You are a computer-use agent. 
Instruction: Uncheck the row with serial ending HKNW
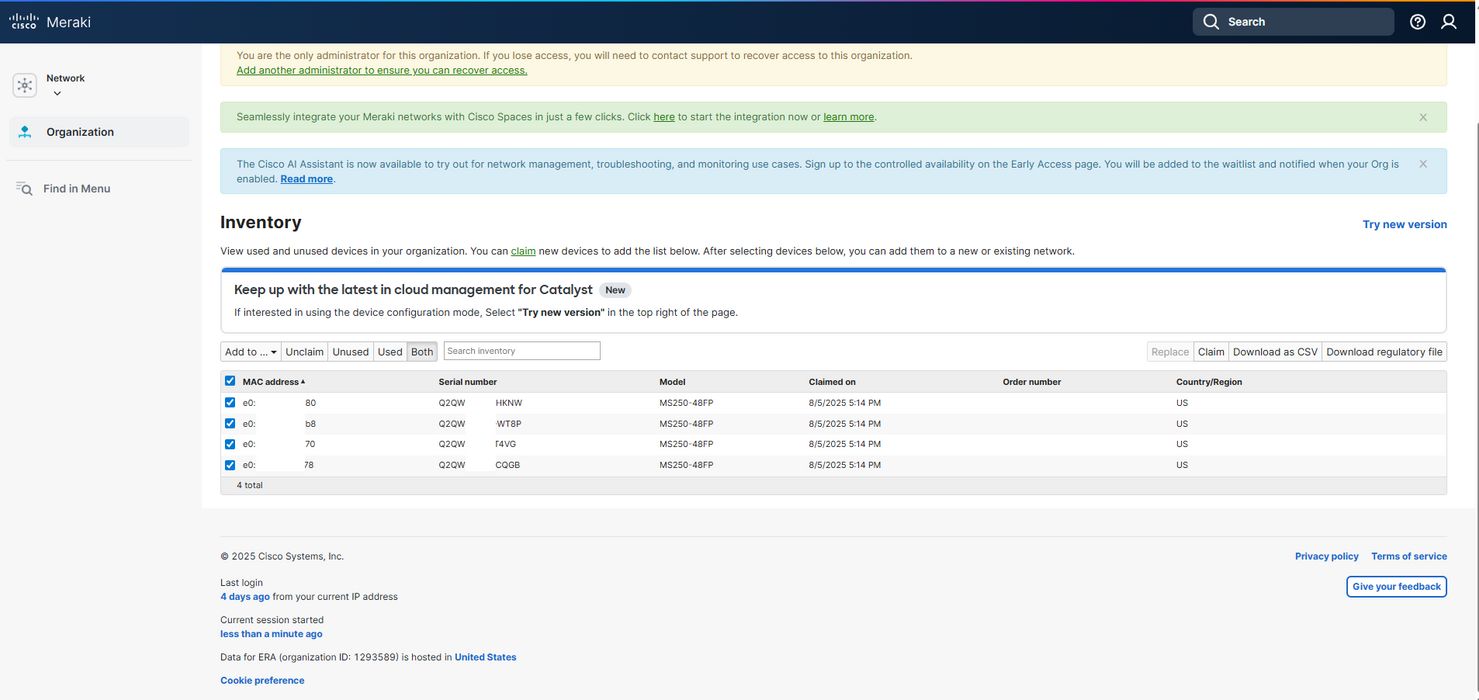tap(230, 403)
